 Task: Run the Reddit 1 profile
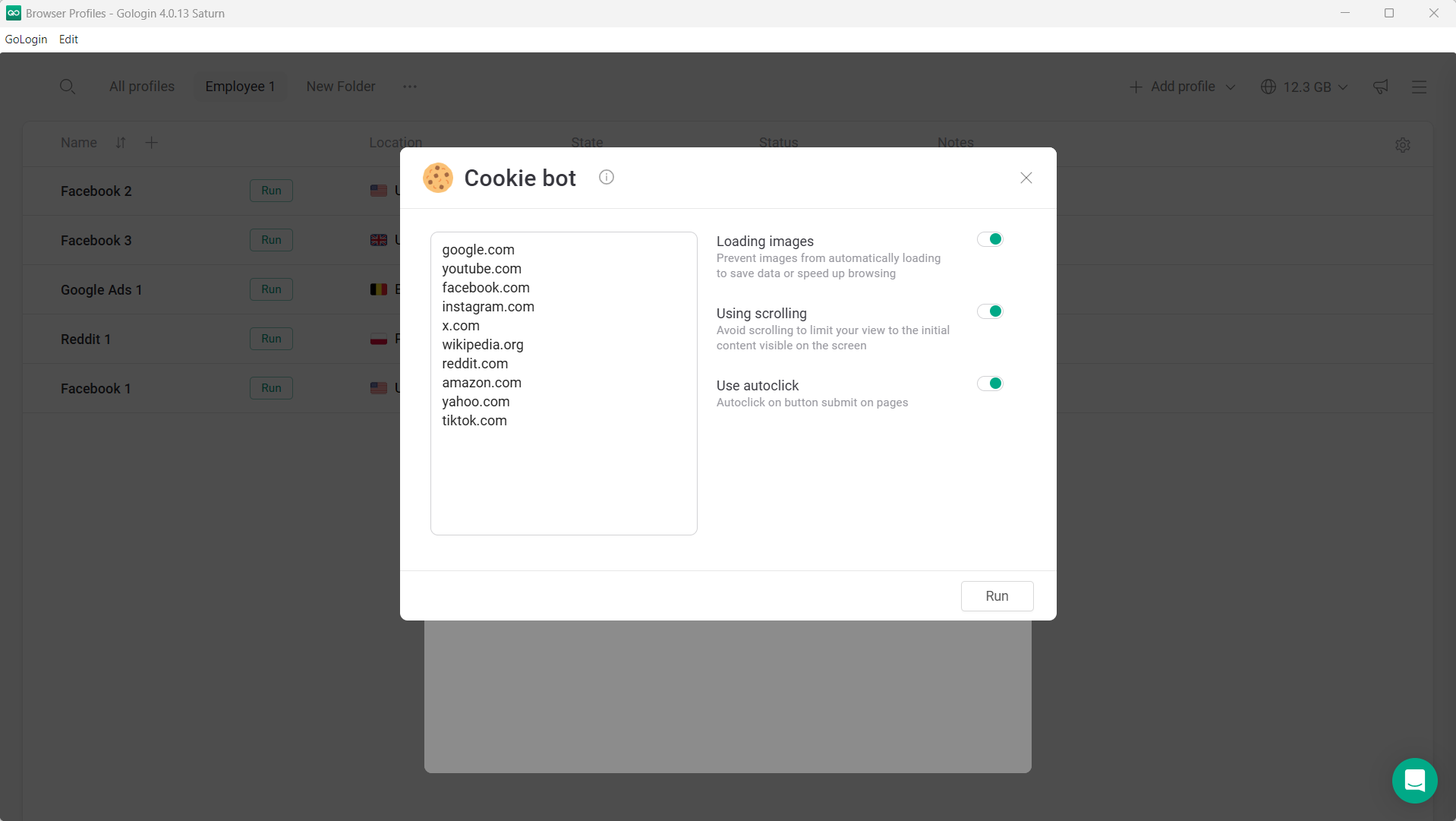point(271,339)
